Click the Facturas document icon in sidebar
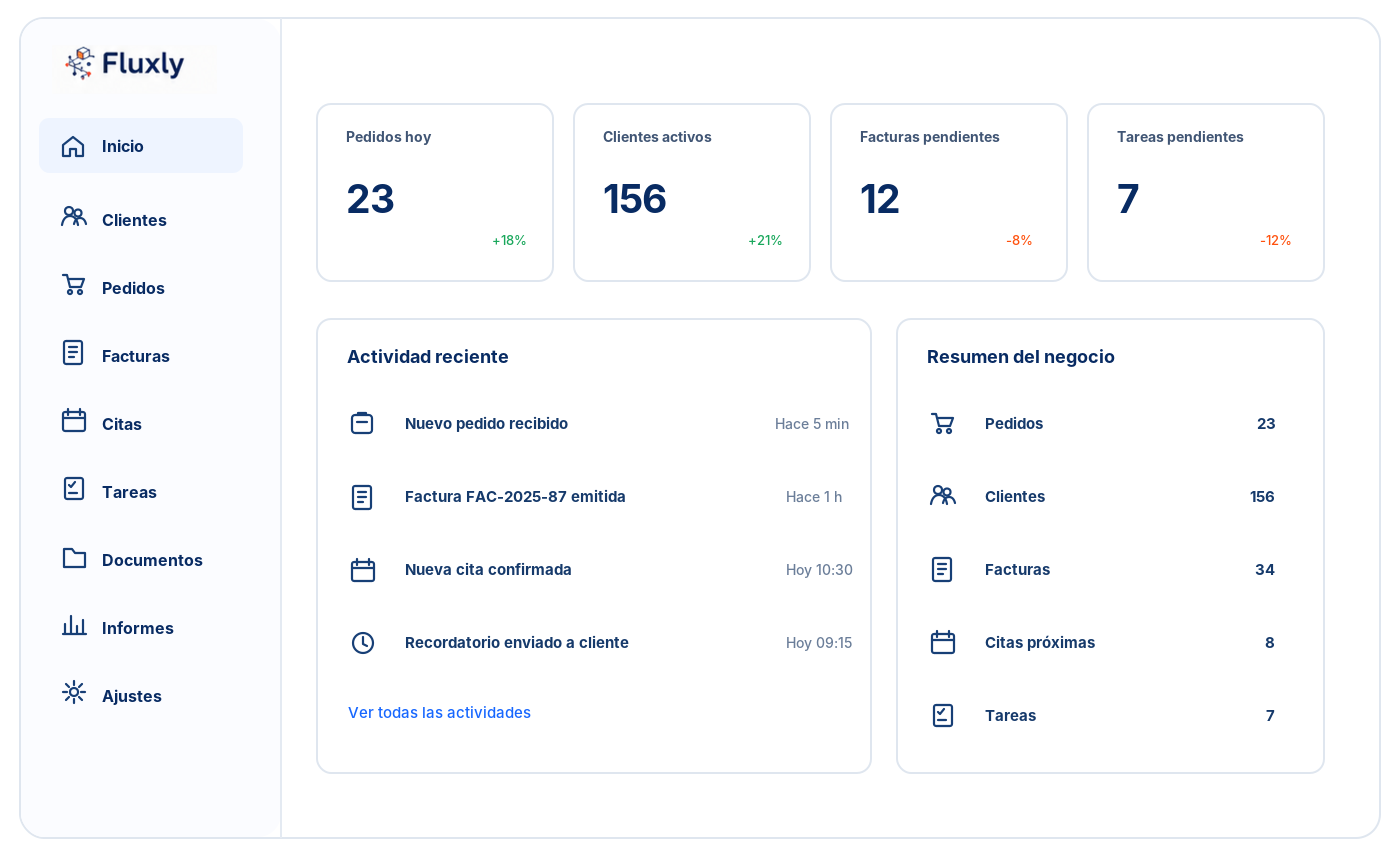 pos(73,352)
